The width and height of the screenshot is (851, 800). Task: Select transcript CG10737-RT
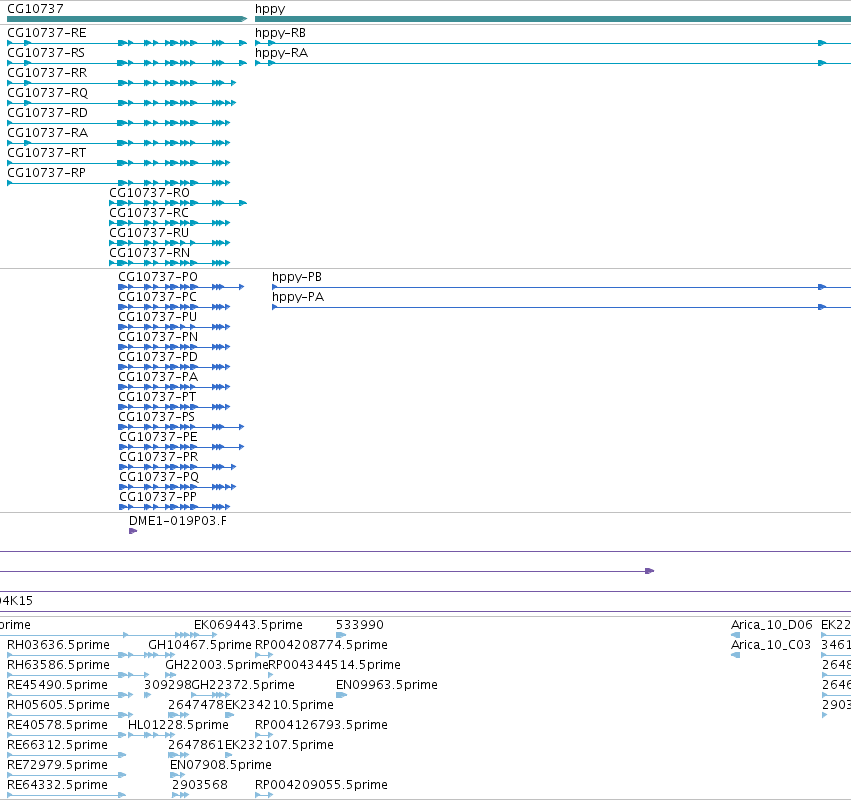(46, 153)
